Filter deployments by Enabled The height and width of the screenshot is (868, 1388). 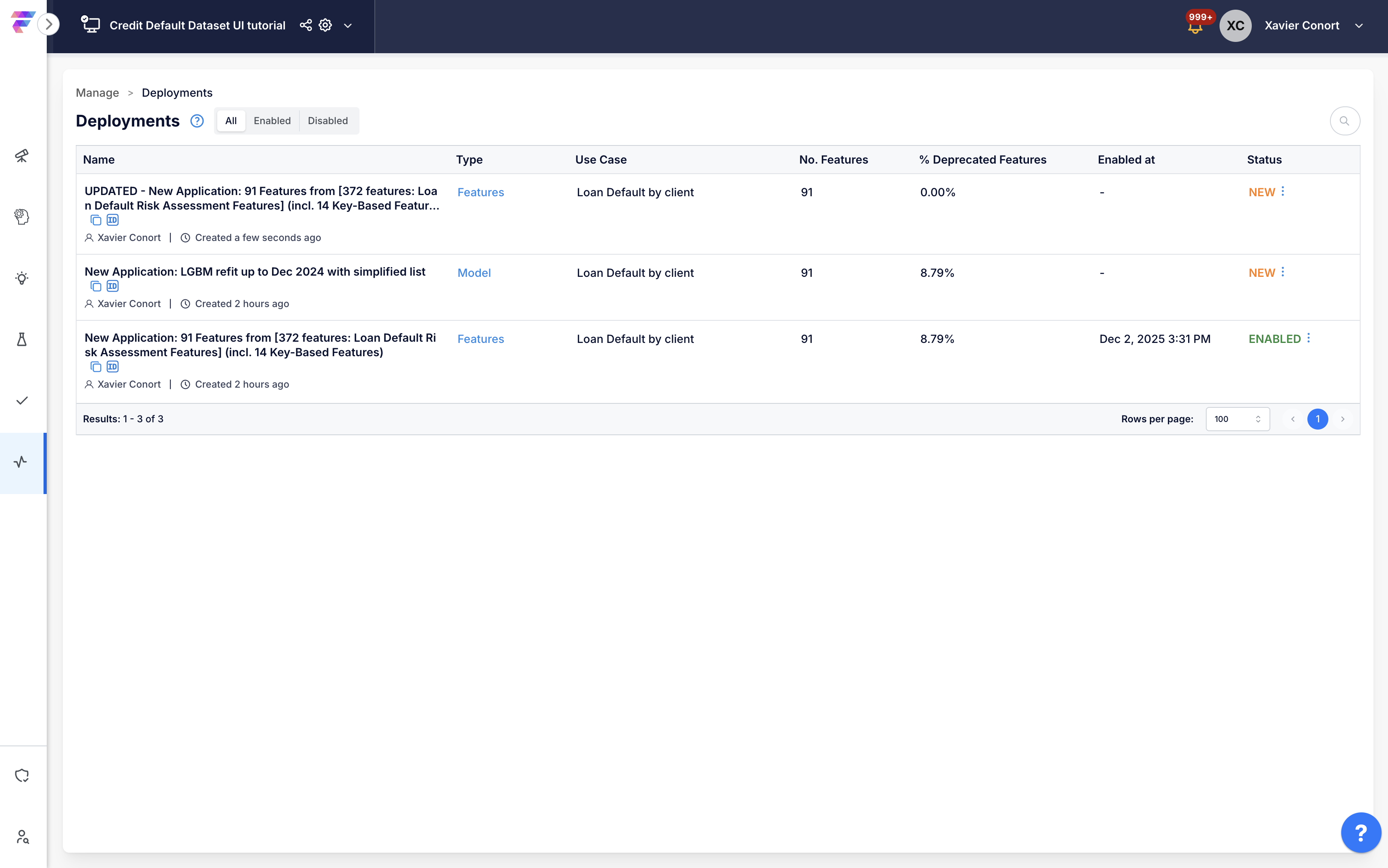click(x=272, y=121)
